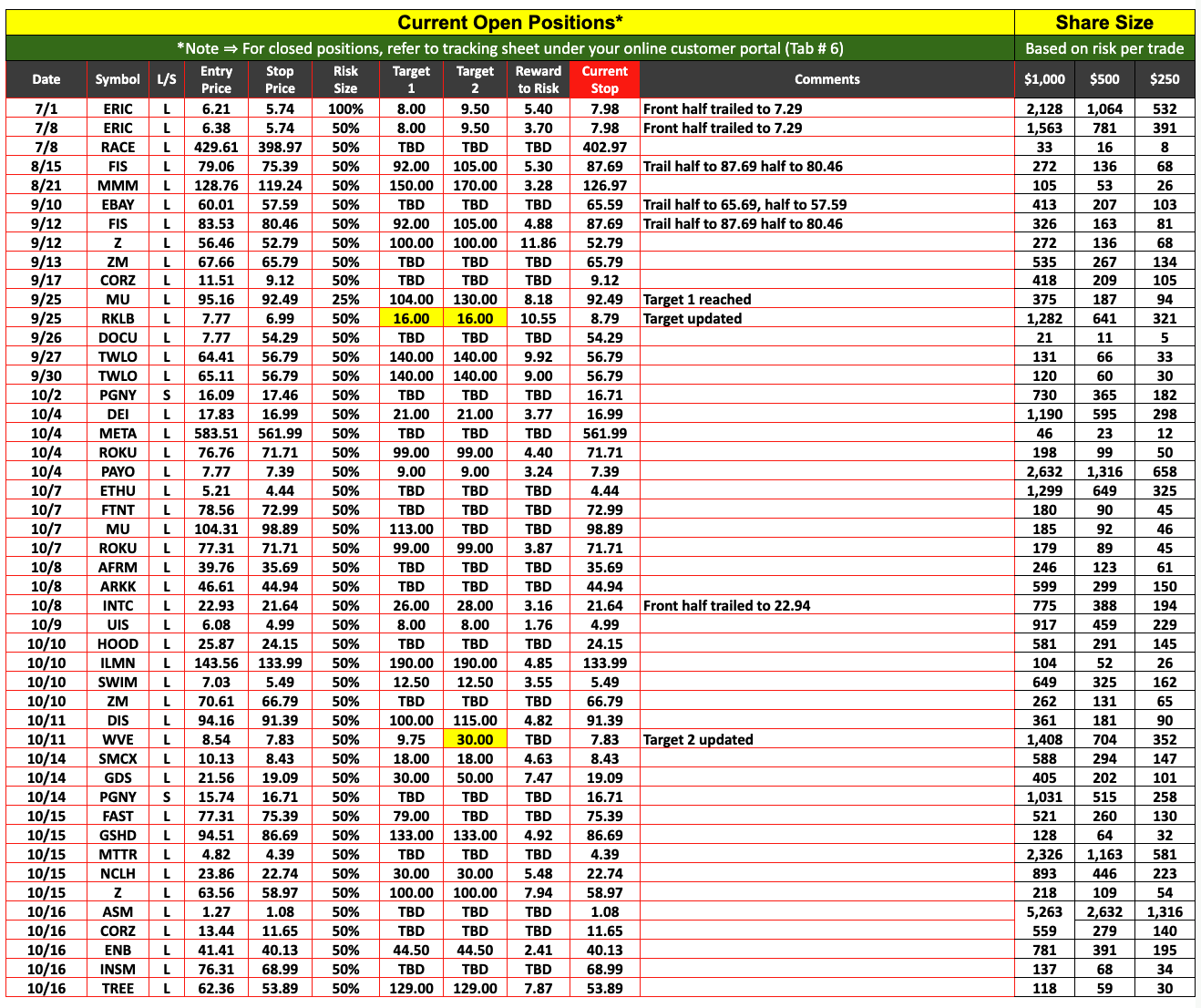Select the 'Comments' column header
This screenshot has height=1008, width=1201.
pyautogui.click(x=826, y=79)
